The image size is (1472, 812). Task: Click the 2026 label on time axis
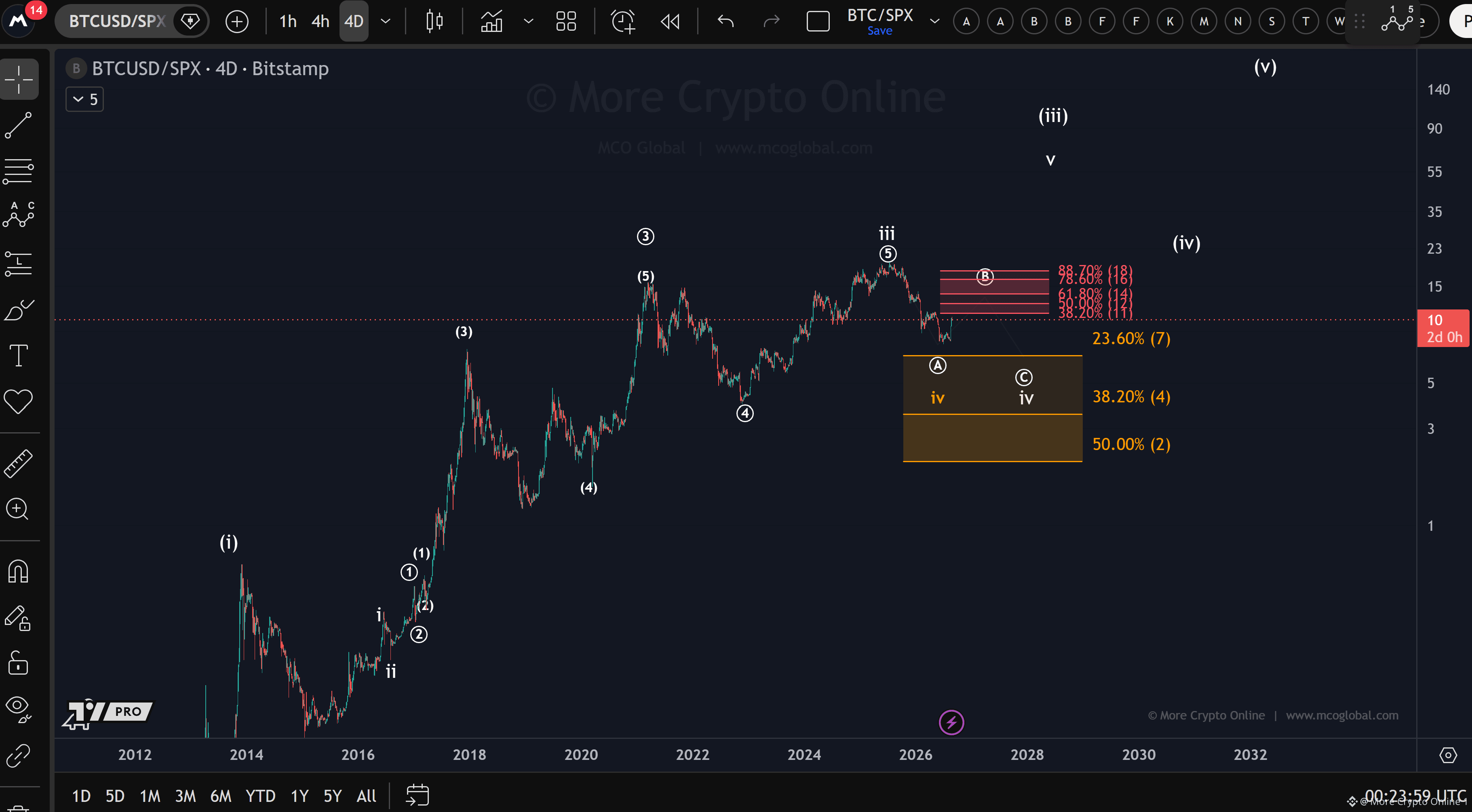tap(915, 755)
